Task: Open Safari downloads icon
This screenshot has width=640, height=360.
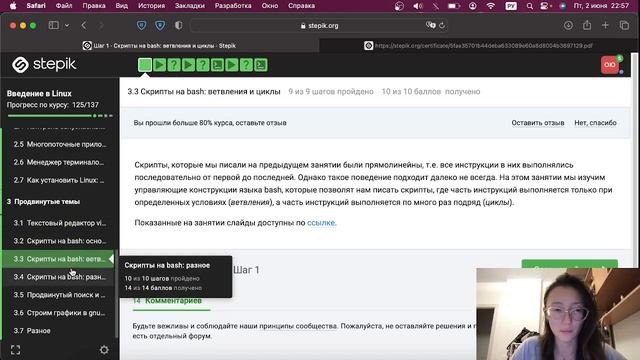Action: pos(568,25)
